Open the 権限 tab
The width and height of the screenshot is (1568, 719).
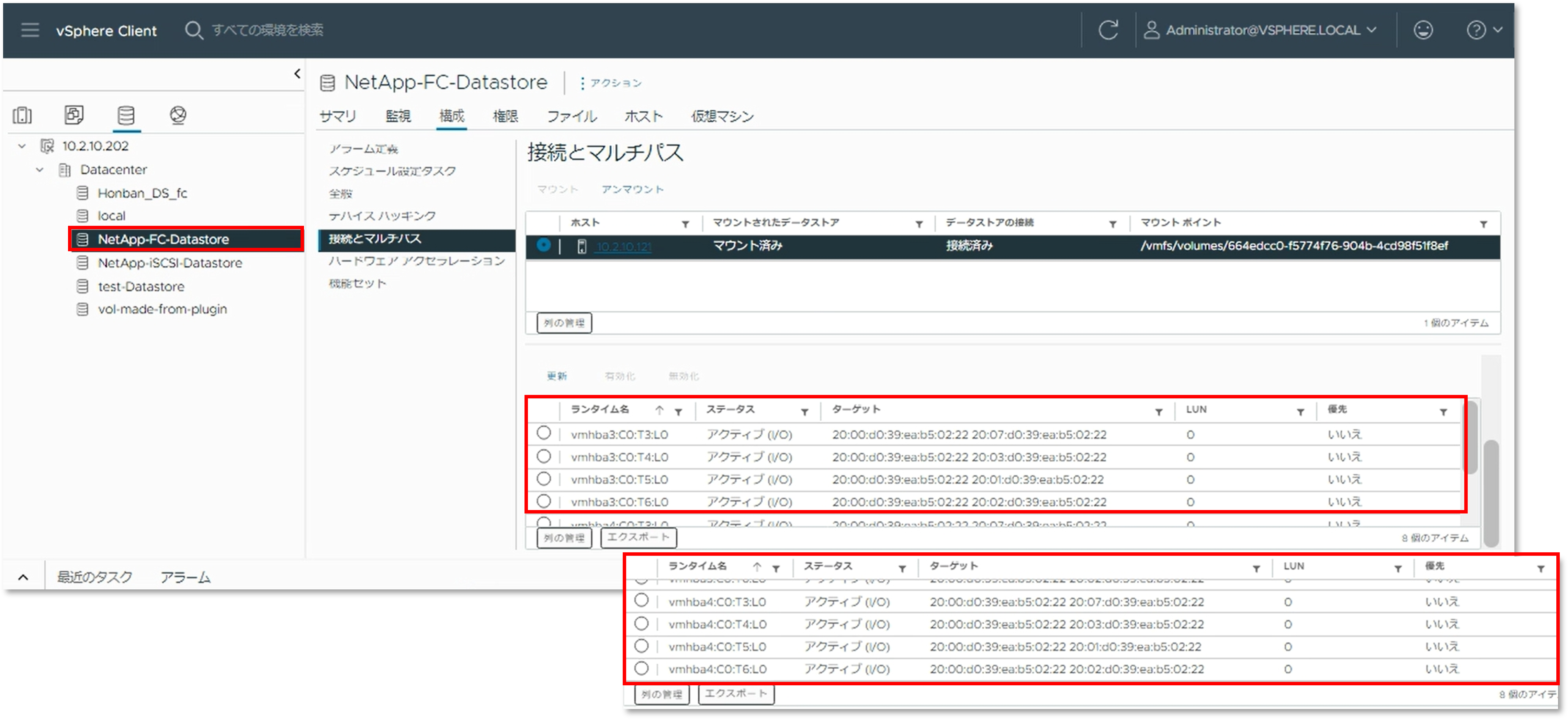(x=505, y=116)
